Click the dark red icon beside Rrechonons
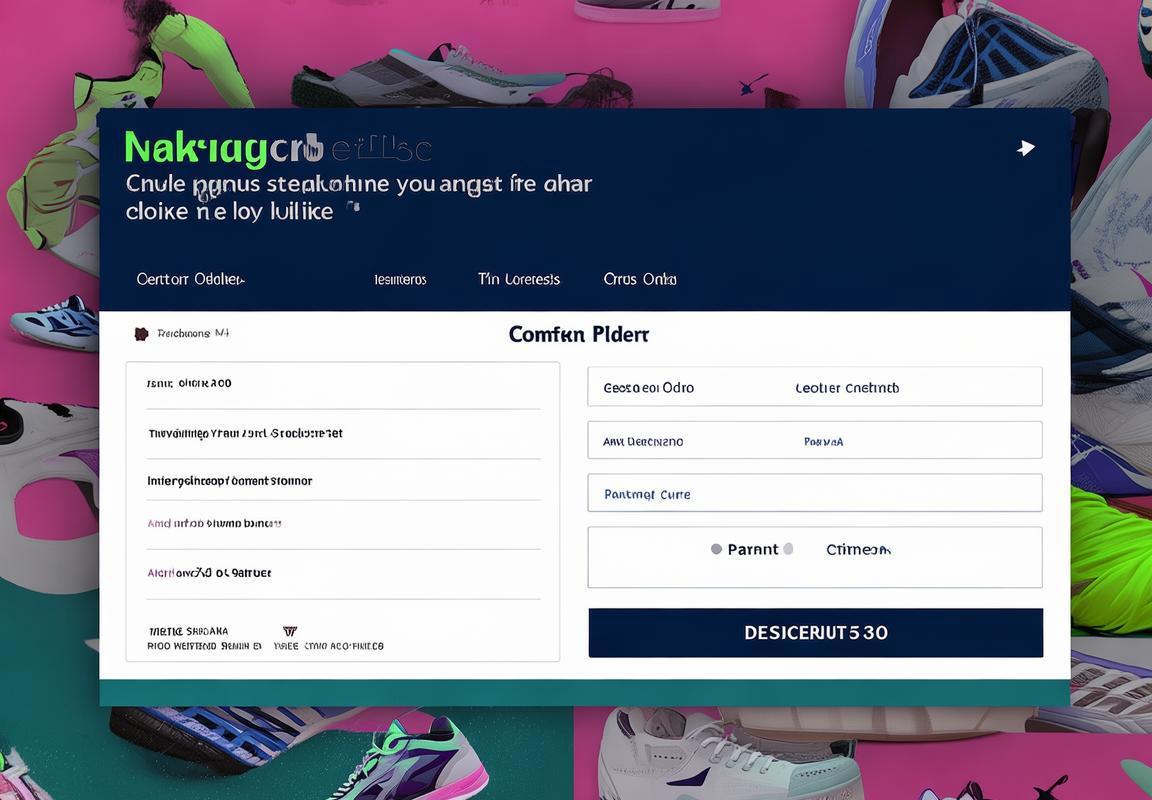This screenshot has height=800, width=1152. pos(141,334)
